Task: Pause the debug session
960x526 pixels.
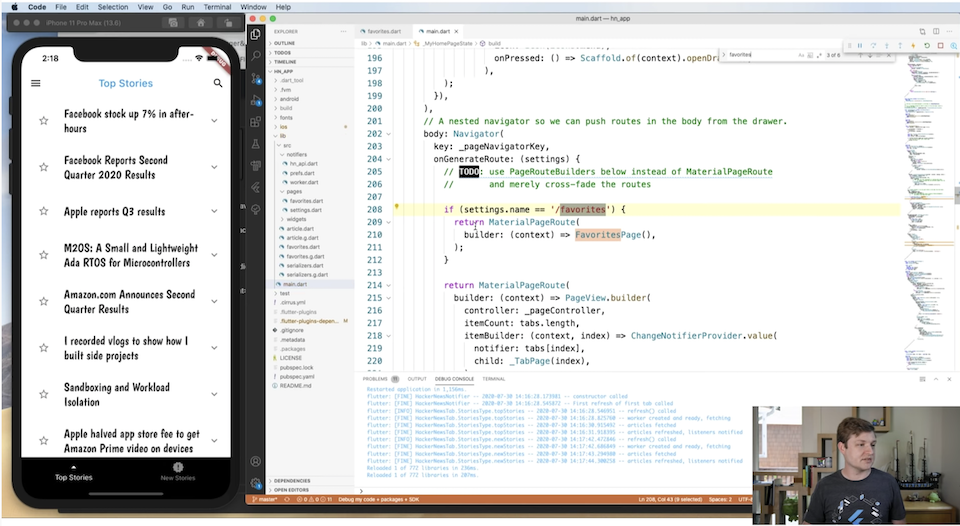Action: (860, 45)
